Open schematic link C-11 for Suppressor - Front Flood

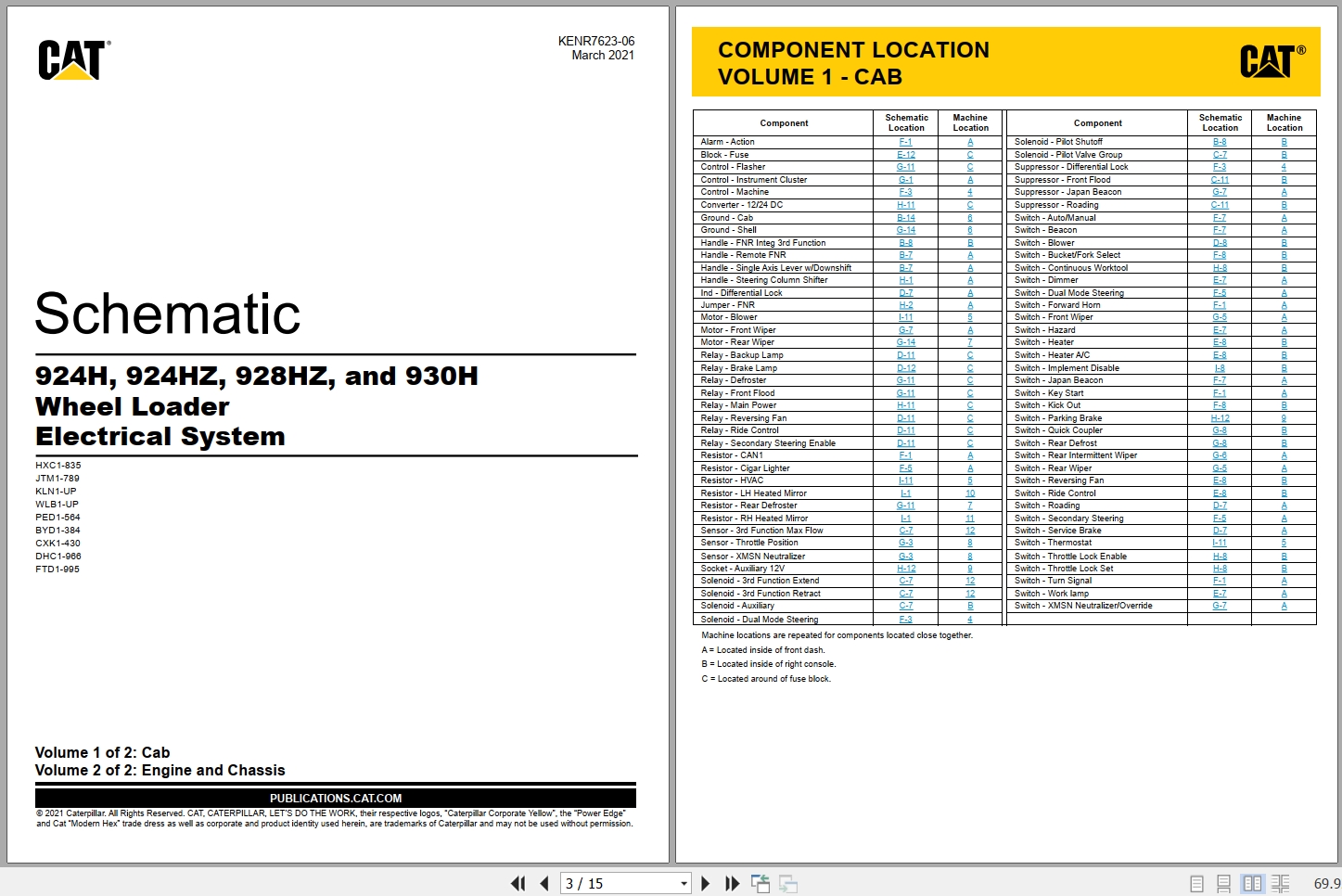[x=1220, y=180]
